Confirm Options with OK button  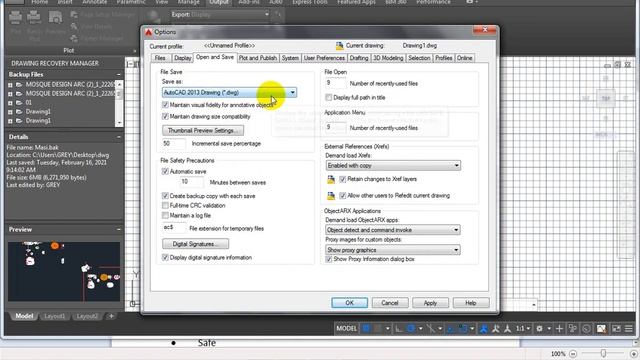click(349, 303)
